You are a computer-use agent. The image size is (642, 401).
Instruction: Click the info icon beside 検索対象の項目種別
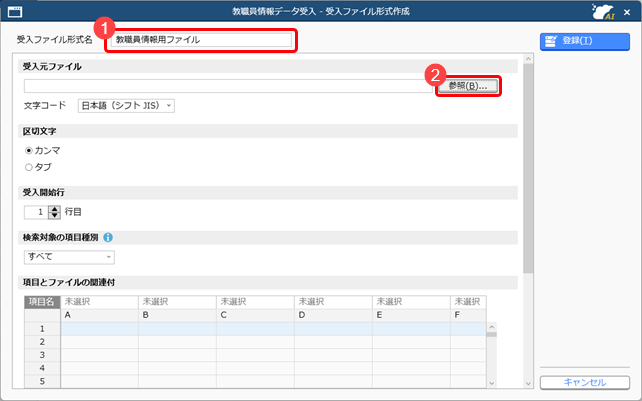click(108, 238)
